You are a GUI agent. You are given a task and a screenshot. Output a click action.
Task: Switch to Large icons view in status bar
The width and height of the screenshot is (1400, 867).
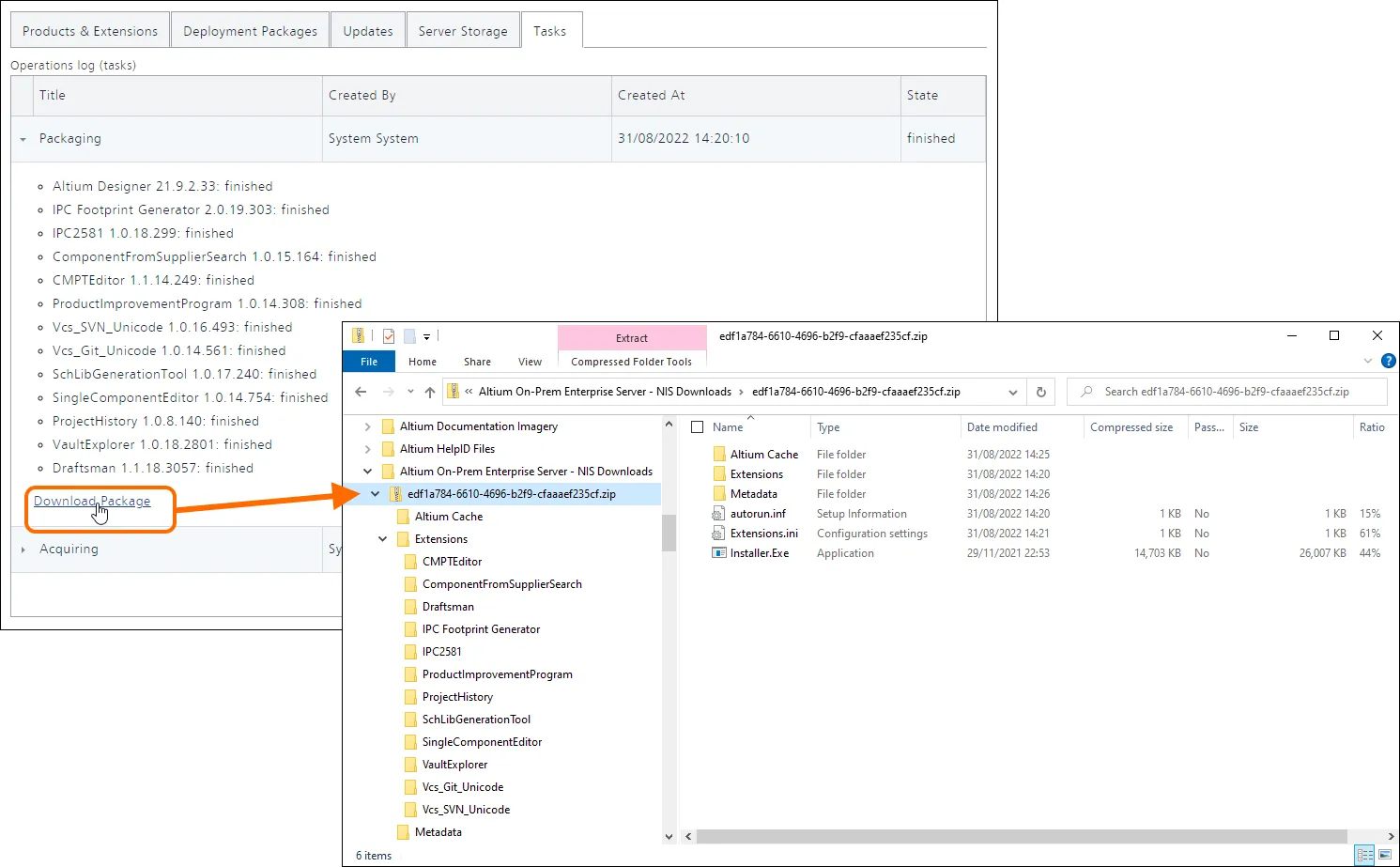[1385, 856]
